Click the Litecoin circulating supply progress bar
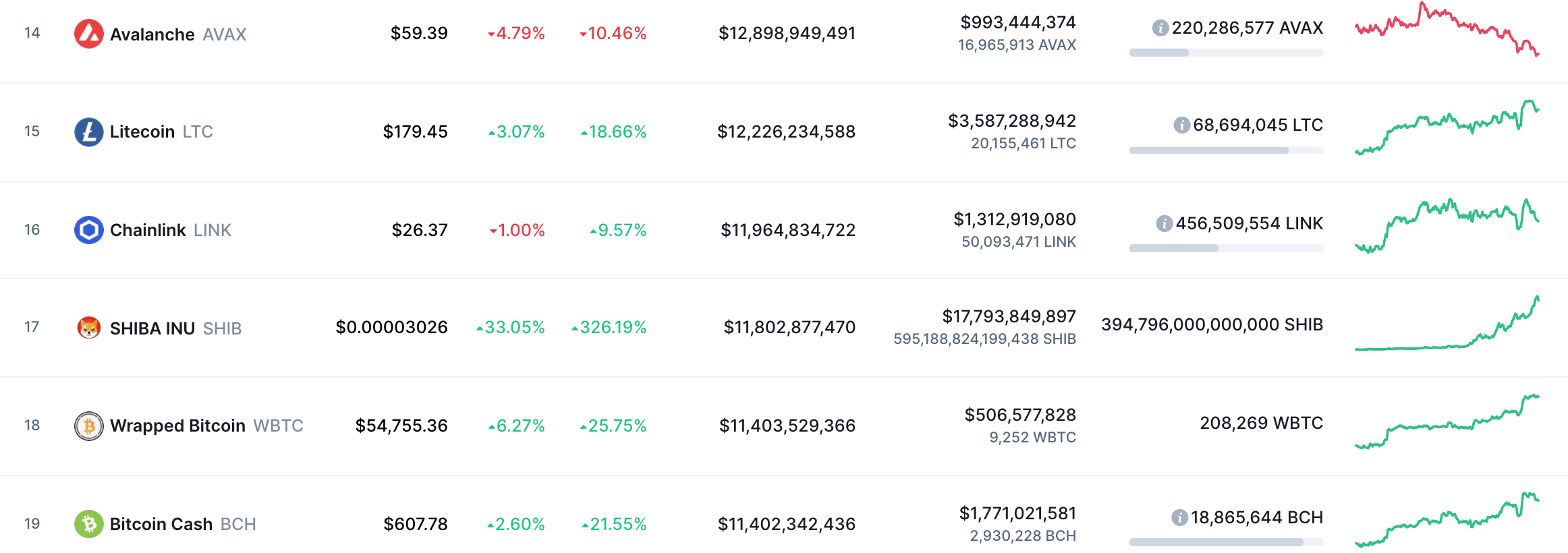 click(1226, 150)
